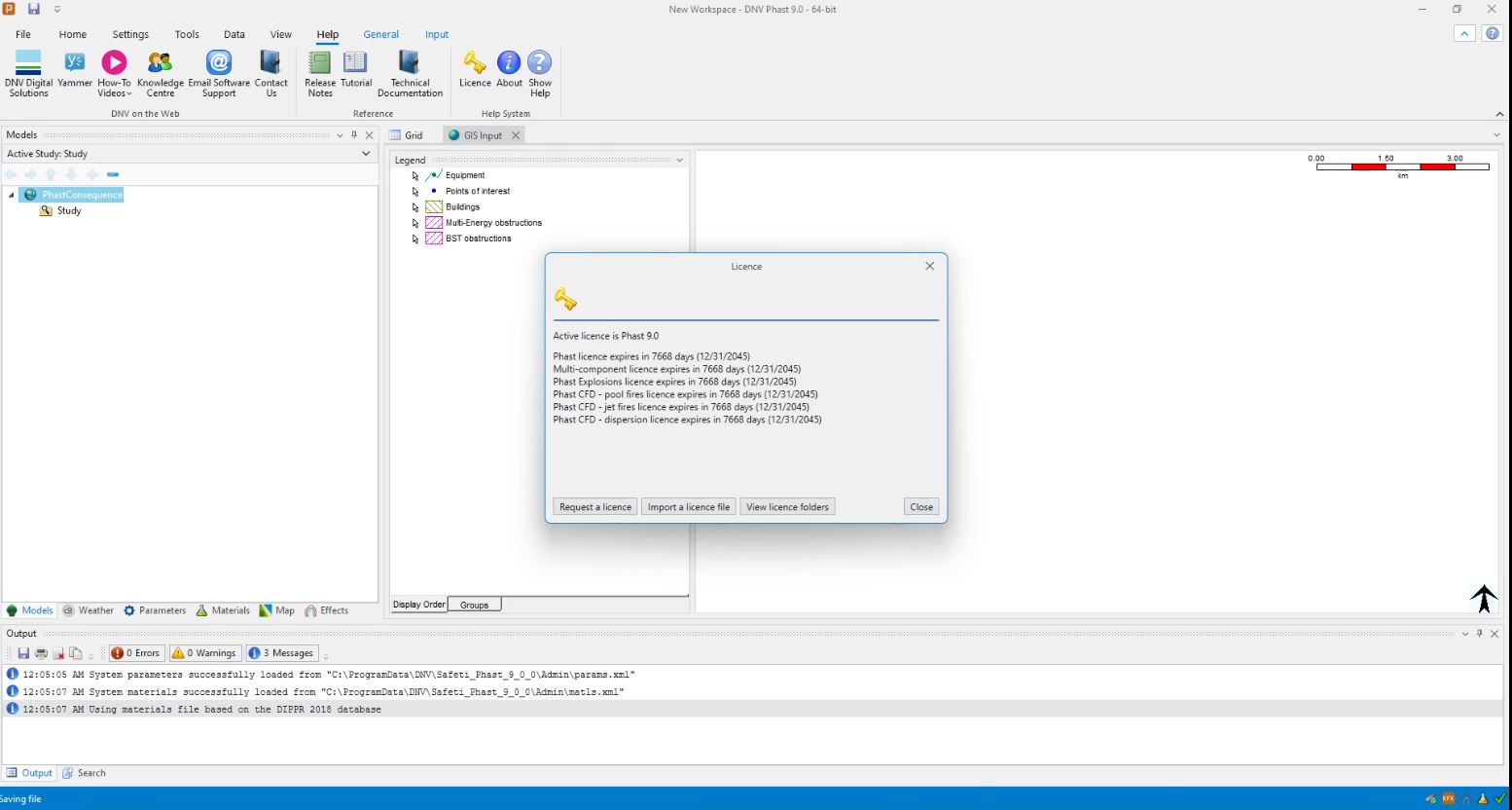Switch to the Data ribbon tab

tap(234, 34)
